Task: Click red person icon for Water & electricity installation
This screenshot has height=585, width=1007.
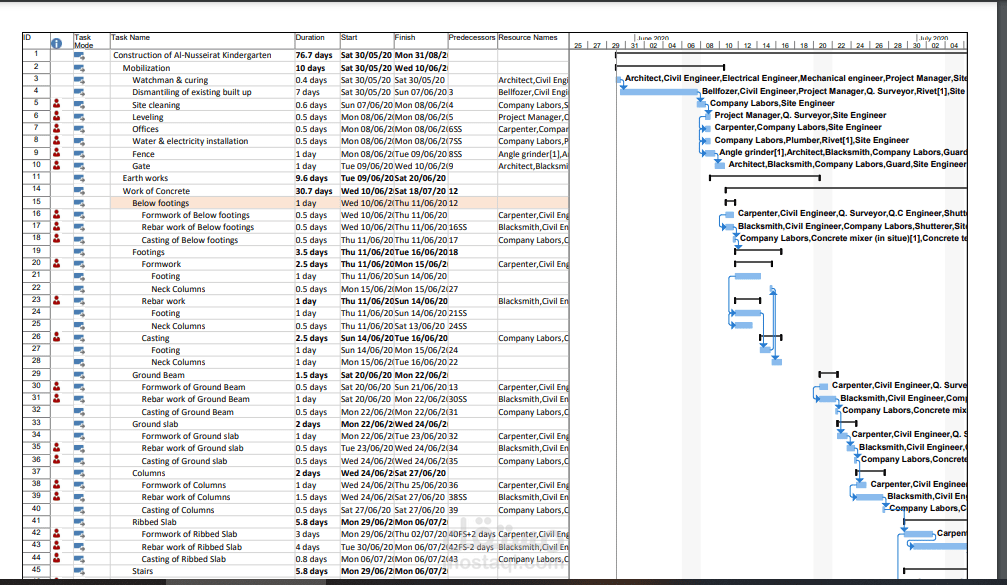Action: click(57, 141)
